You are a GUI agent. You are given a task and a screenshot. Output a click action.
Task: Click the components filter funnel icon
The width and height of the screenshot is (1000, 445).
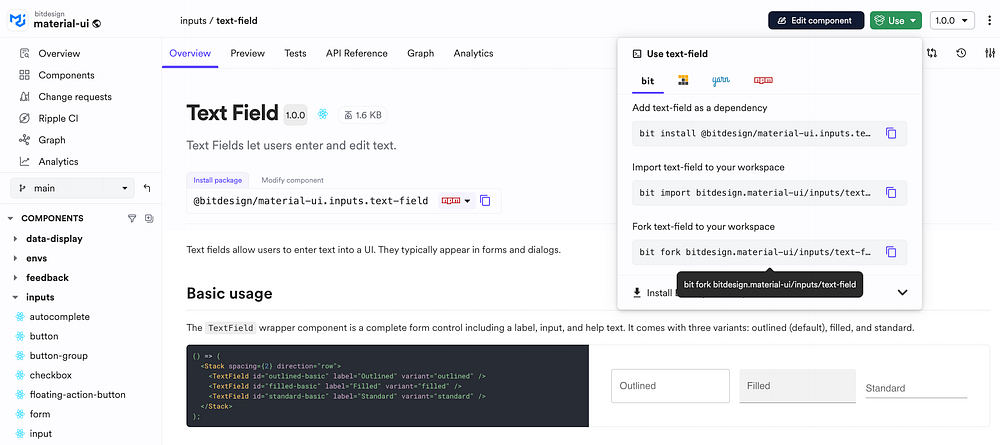coord(132,218)
